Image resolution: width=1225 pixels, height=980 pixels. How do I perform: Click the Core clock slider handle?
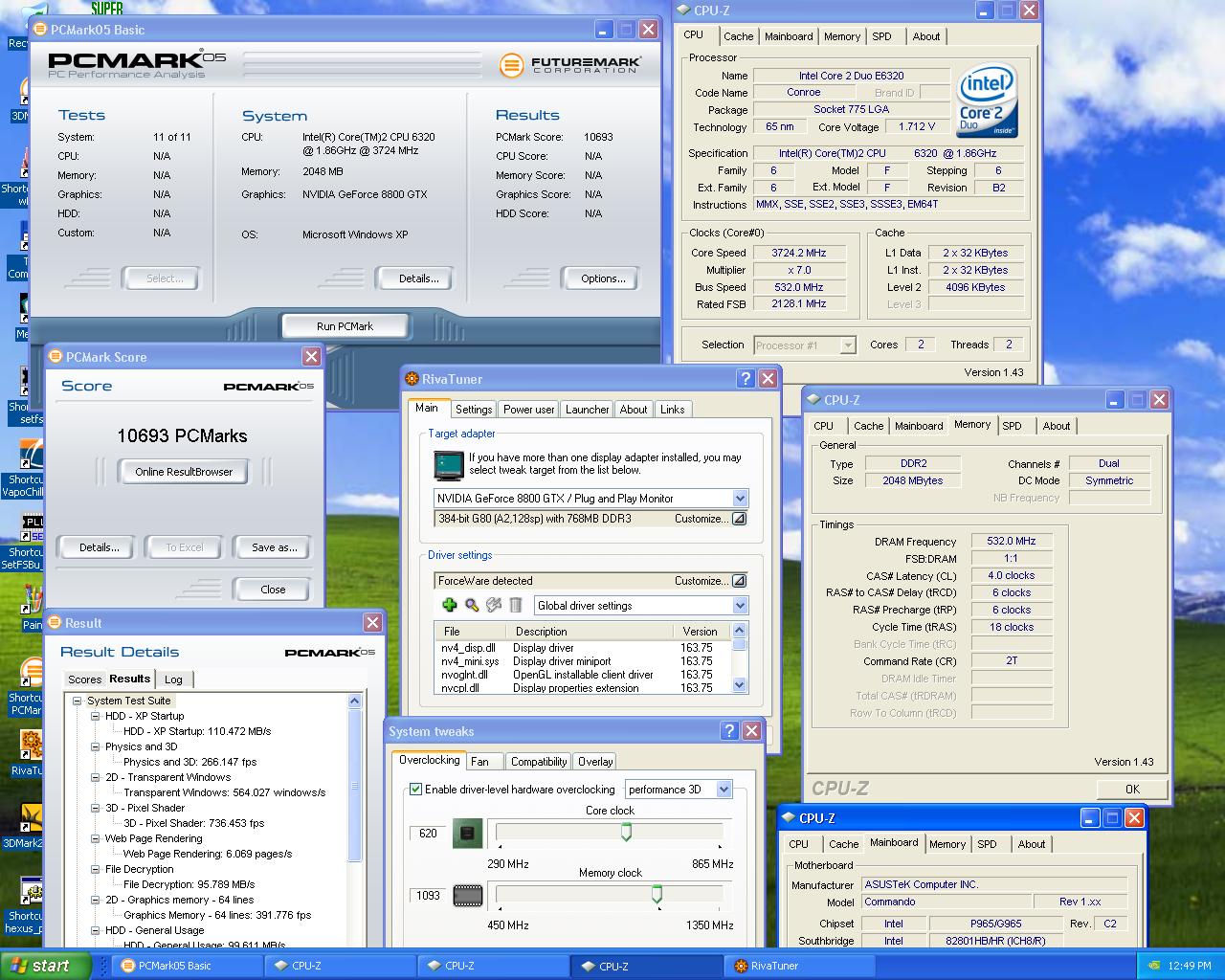[626, 832]
